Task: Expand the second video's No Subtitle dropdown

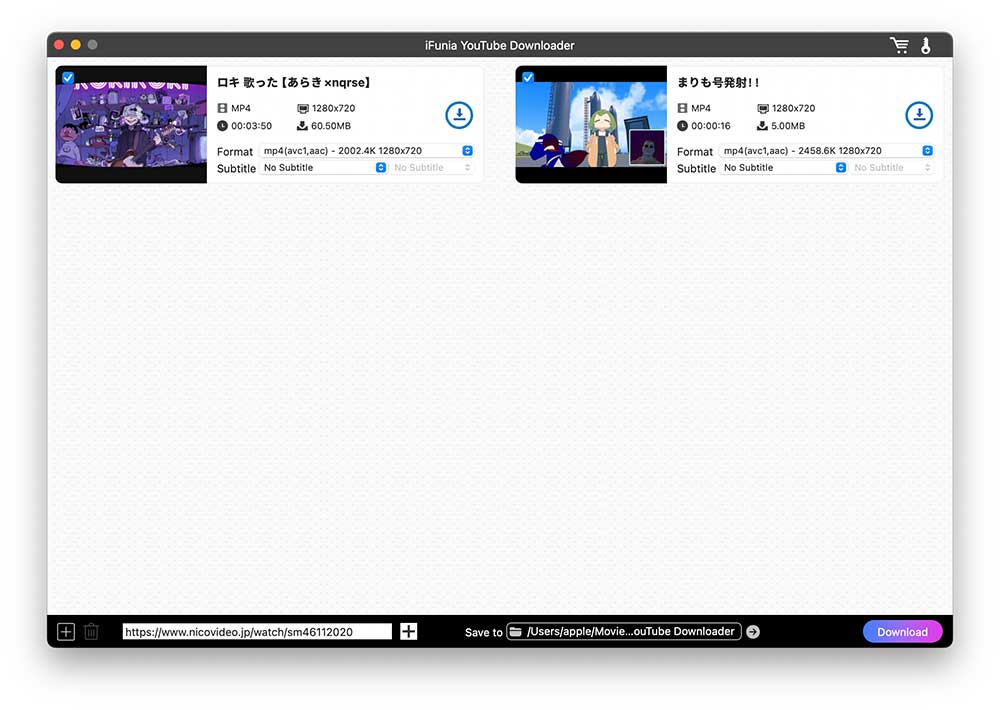Action: tap(784, 168)
